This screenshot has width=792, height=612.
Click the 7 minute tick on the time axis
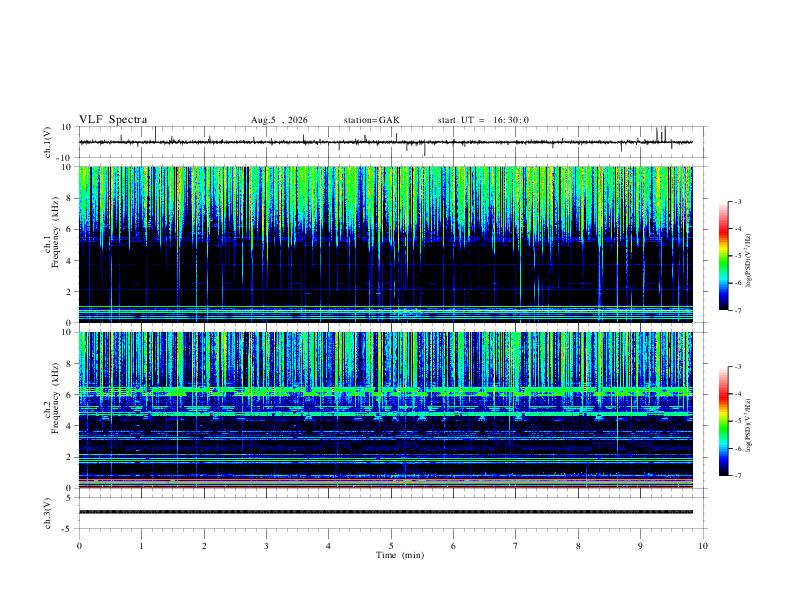(516, 546)
